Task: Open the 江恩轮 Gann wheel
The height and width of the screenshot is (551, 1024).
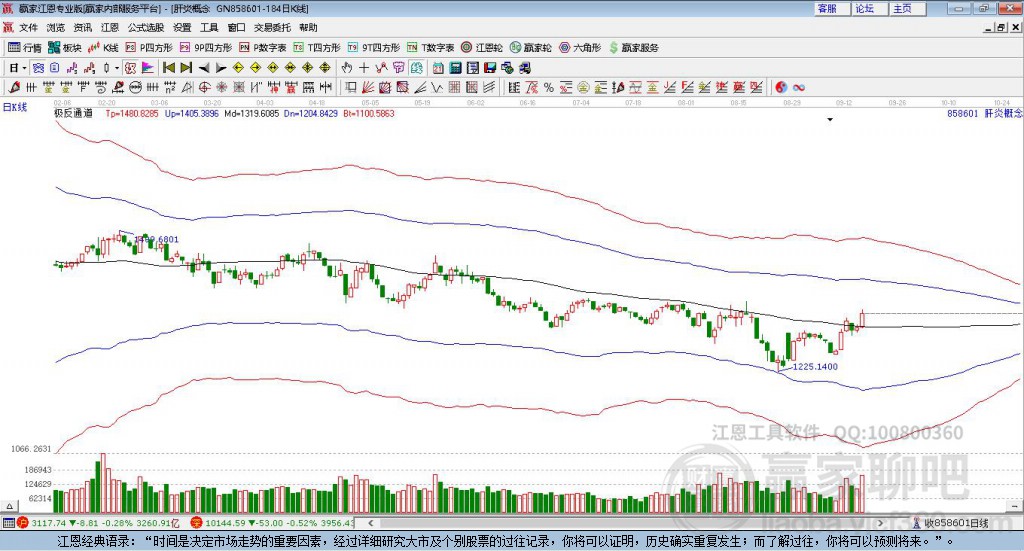Action: (482, 48)
